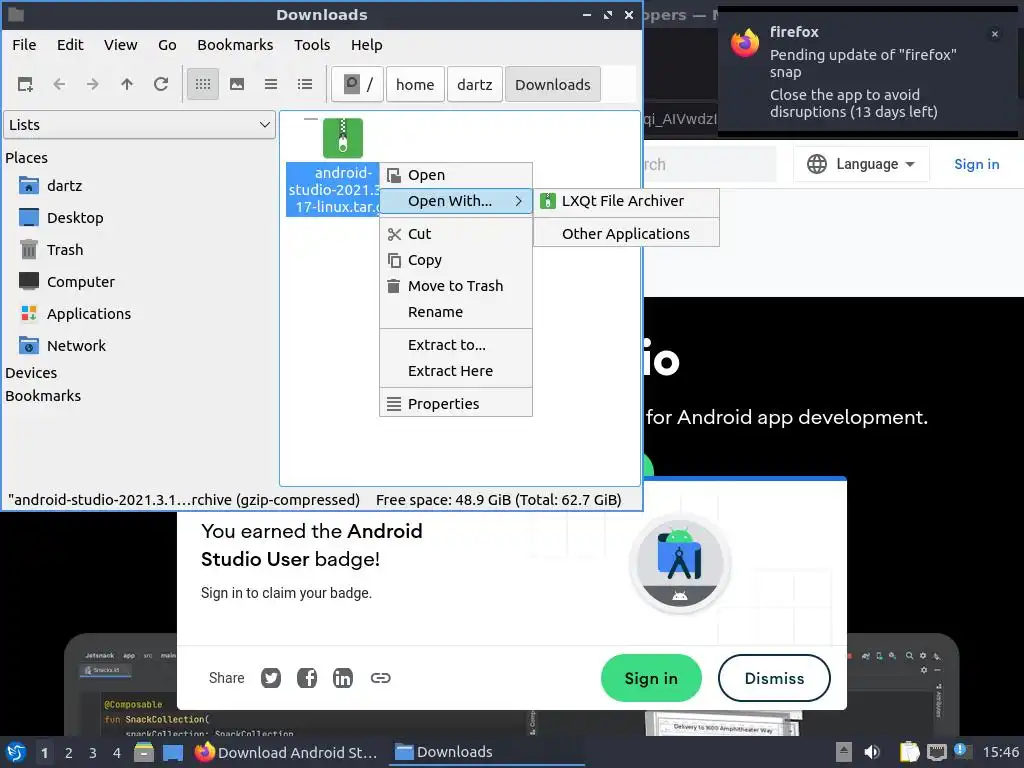Image resolution: width=1024 pixels, height=768 pixels.
Task: Click Sign in link at page top
Action: pos(976,164)
